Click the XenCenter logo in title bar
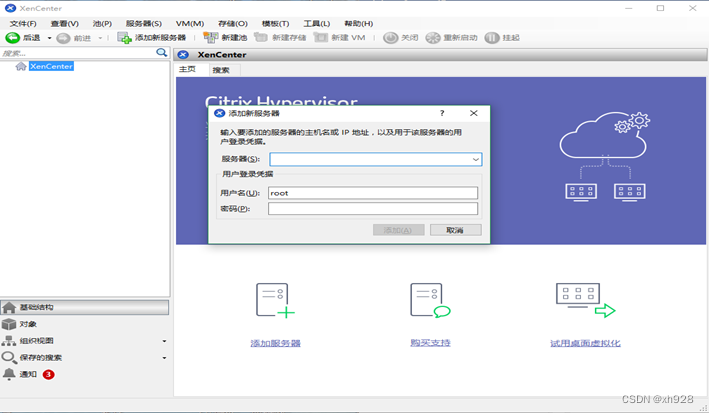 pos(10,8)
